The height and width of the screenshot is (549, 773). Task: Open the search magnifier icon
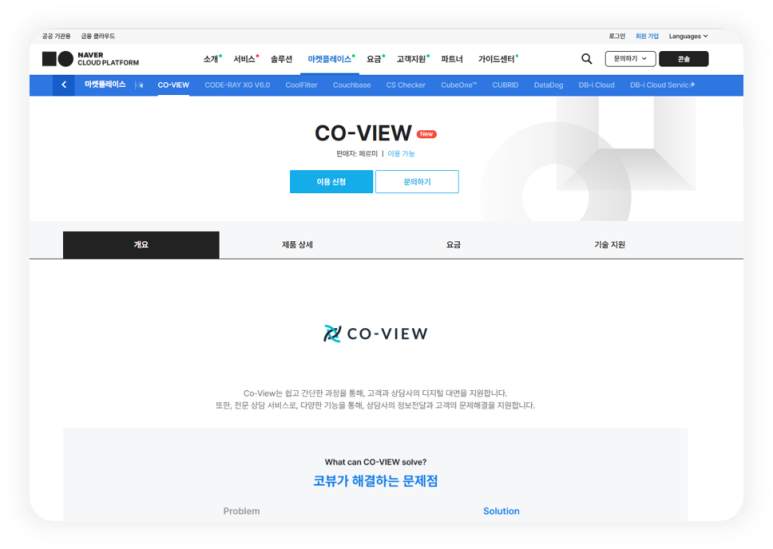click(x=586, y=59)
